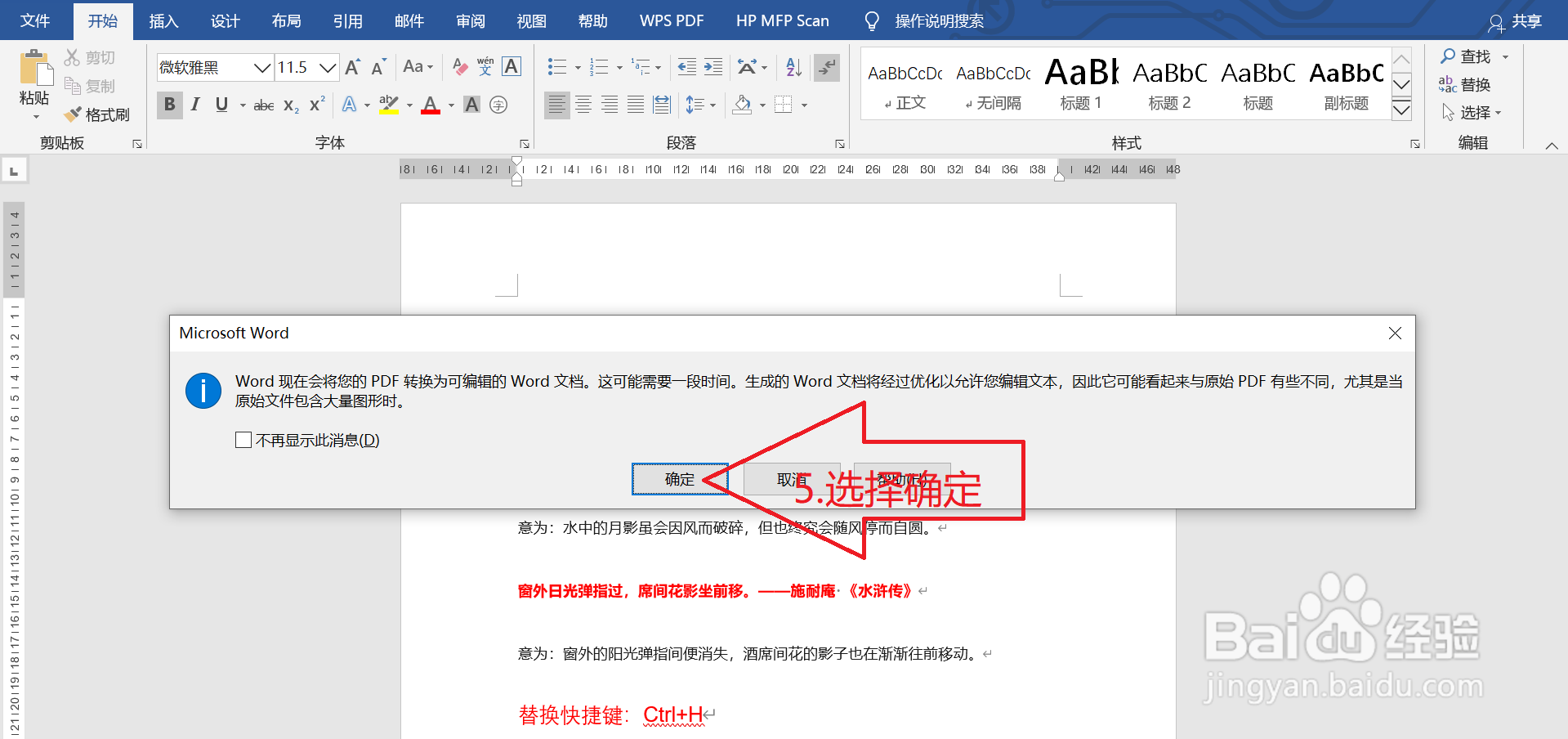Apply strikethrough abc formatting
1568x739 pixels.
click(x=263, y=105)
